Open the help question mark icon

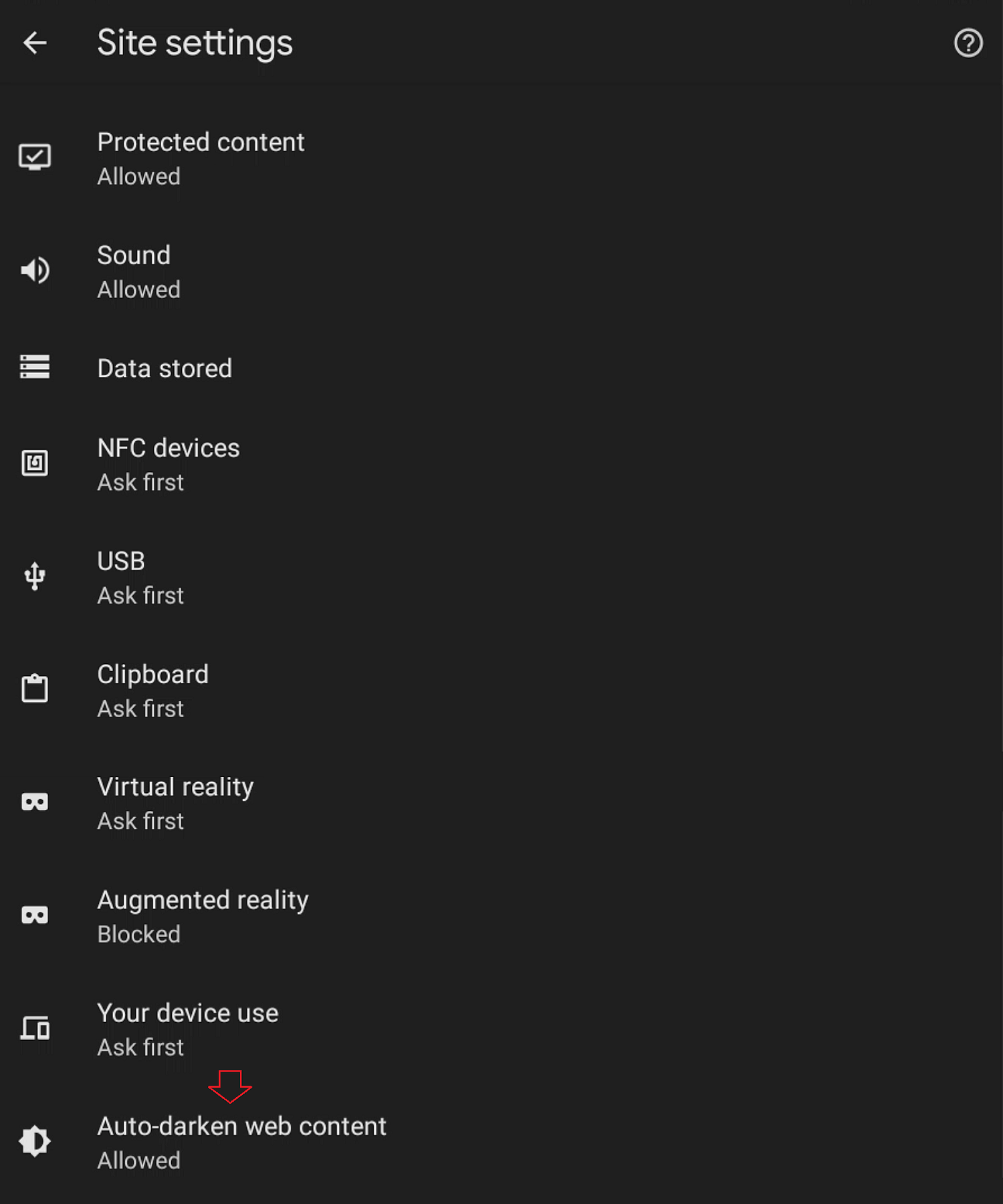968,43
